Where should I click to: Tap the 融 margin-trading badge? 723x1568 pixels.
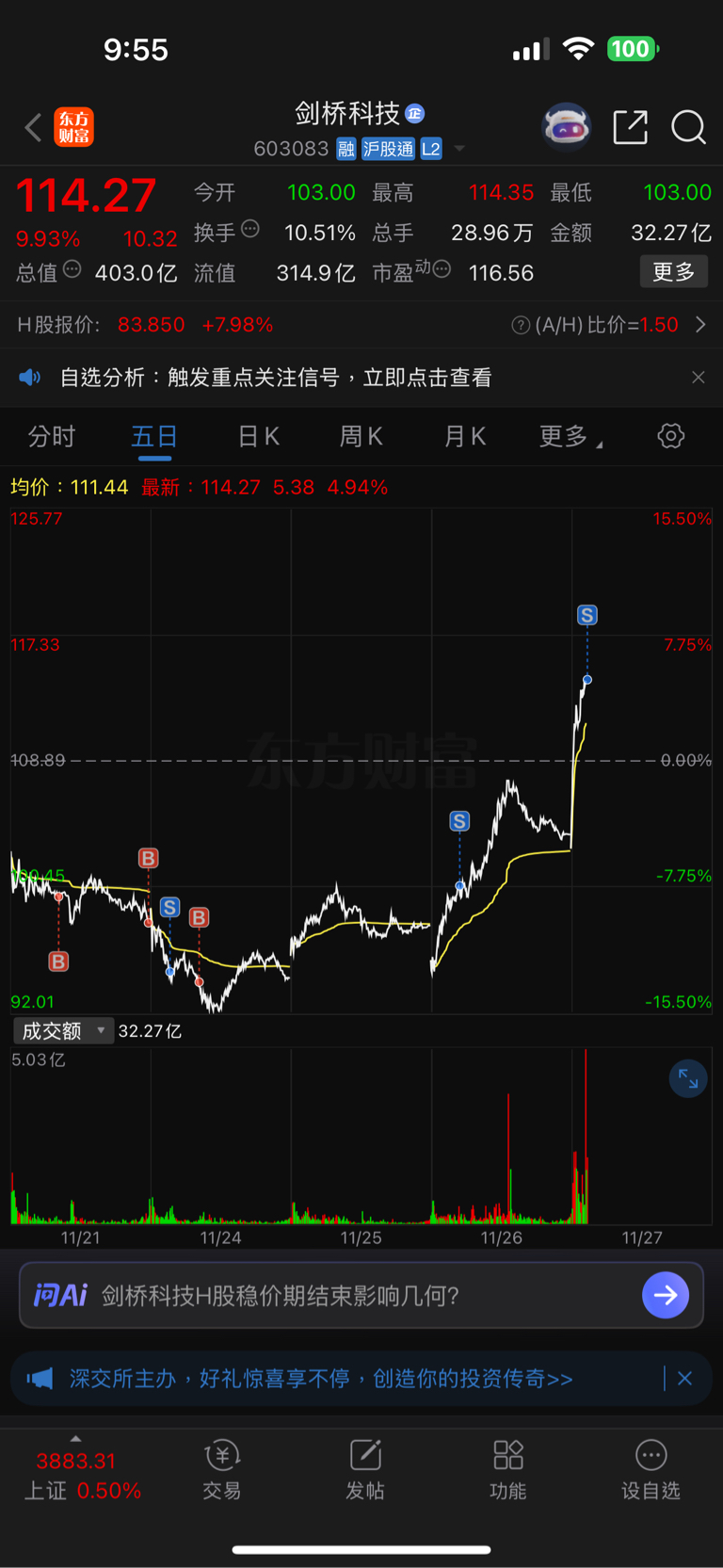pyautogui.click(x=346, y=149)
